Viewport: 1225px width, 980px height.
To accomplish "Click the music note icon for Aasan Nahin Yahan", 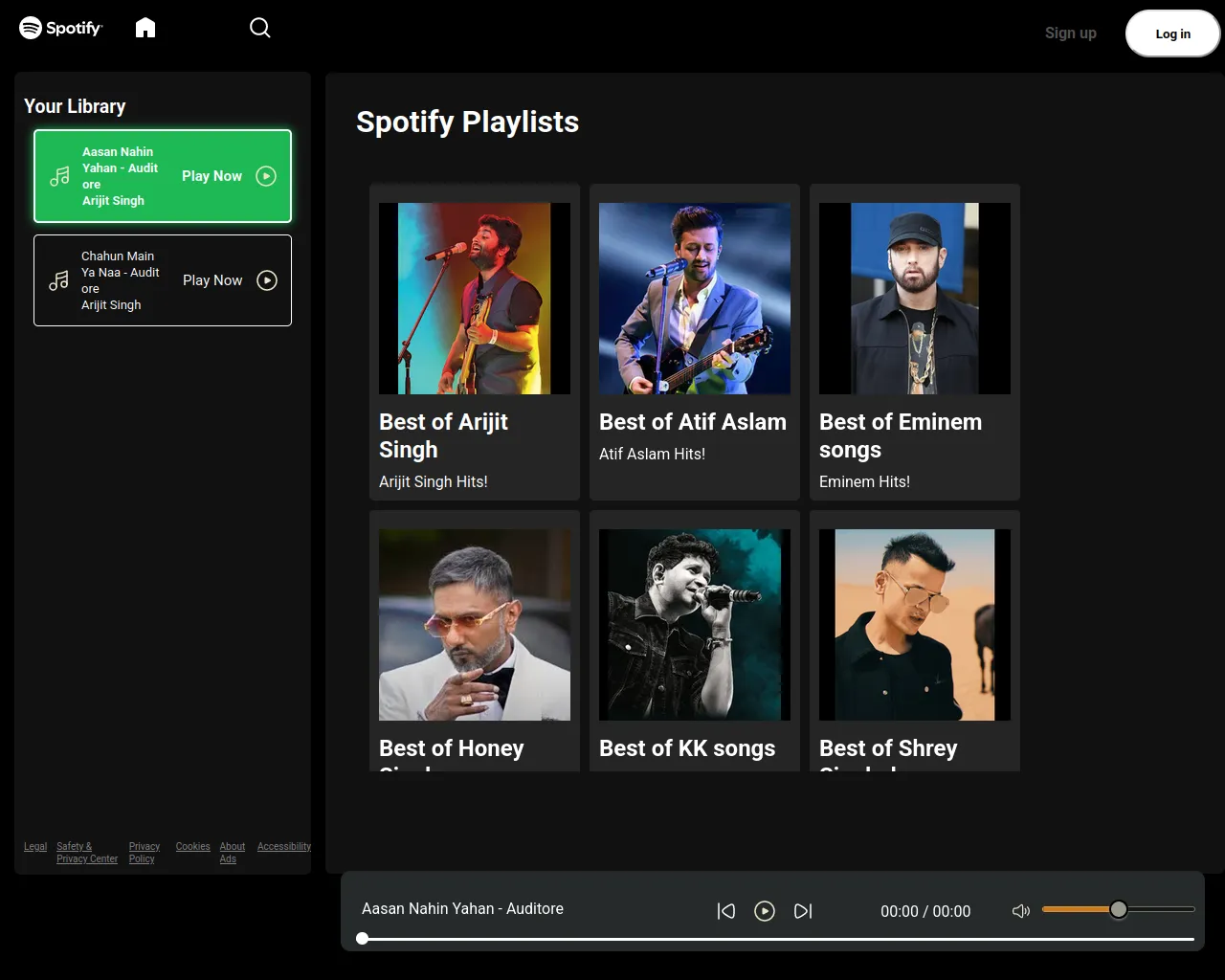I will (59, 176).
